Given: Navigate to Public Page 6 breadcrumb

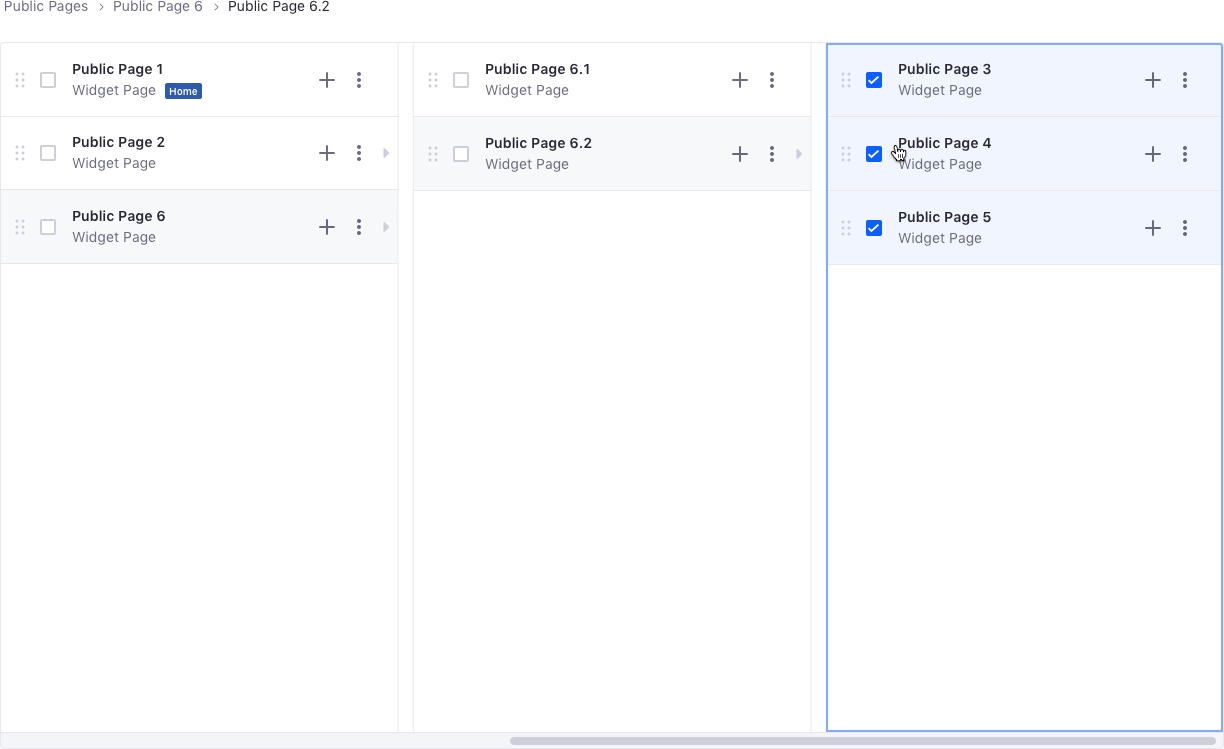Looking at the screenshot, I should pyautogui.click(x=158, y=7).
